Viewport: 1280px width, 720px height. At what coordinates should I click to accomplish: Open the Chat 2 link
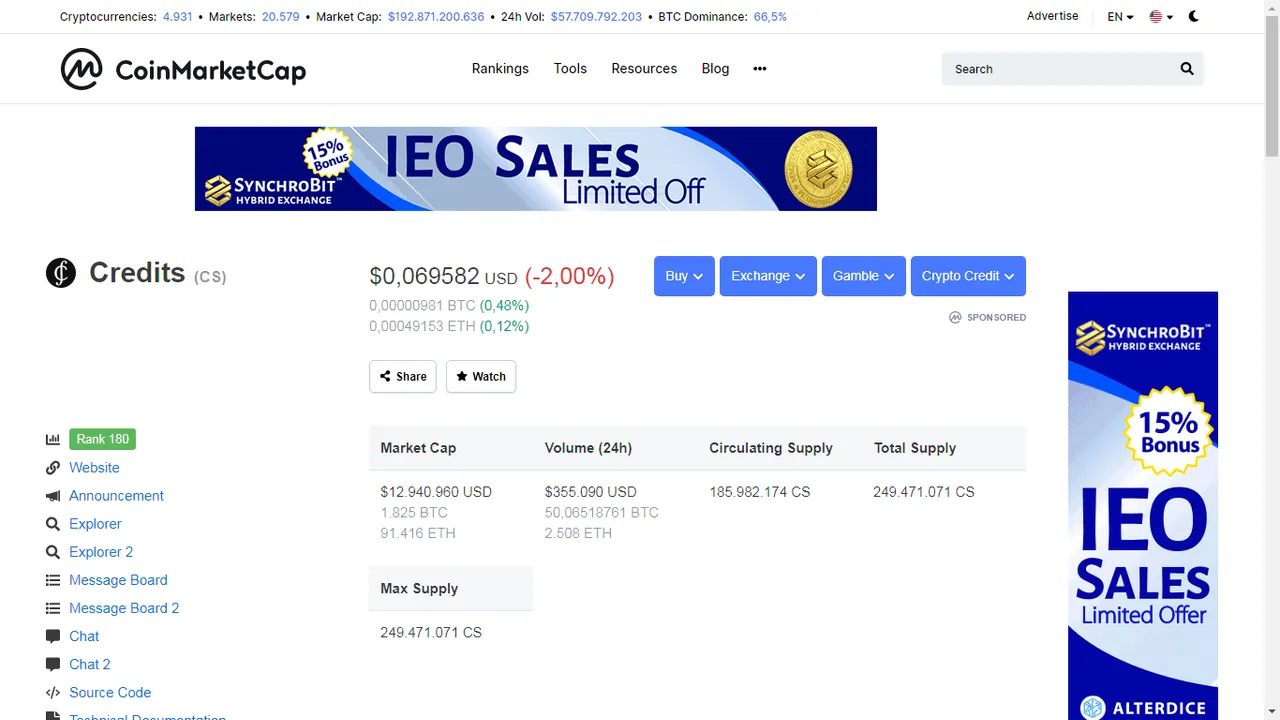90,663
